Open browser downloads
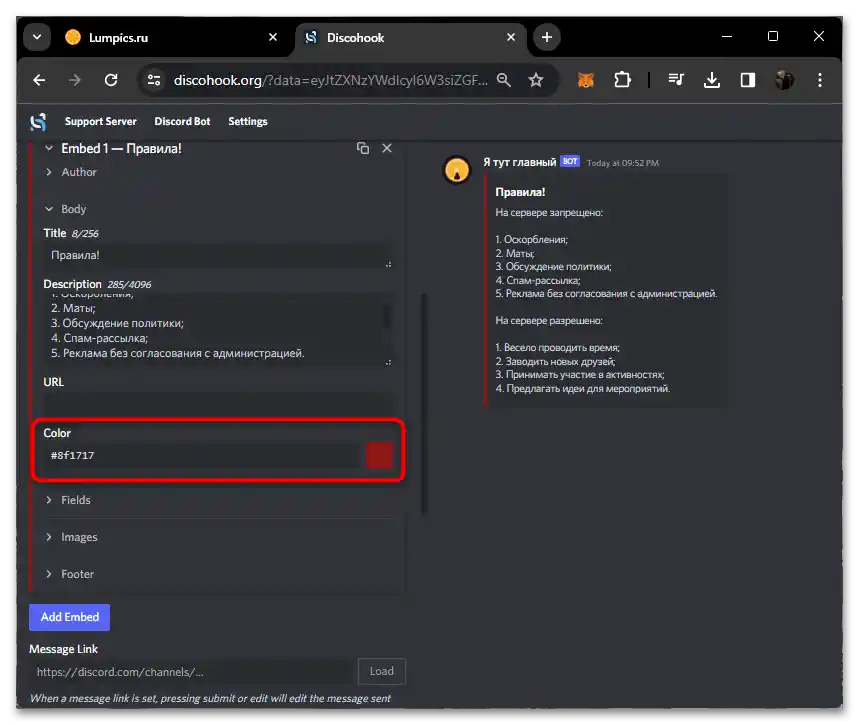The width and height of the screenshot is (859, 725). [x=712, y=81]
